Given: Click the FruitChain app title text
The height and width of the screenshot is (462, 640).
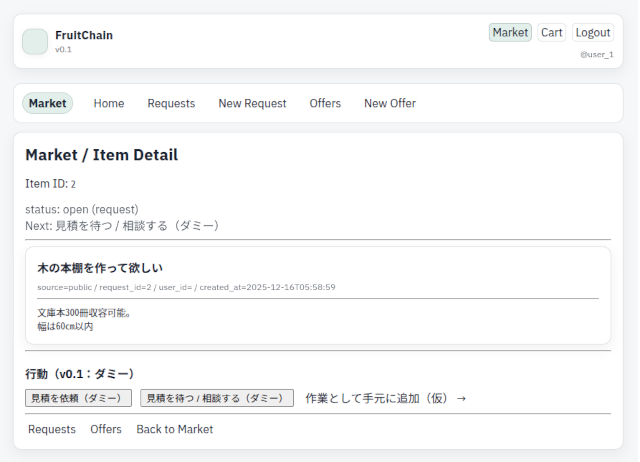Looking at the screenshot, I should (84, 35).
